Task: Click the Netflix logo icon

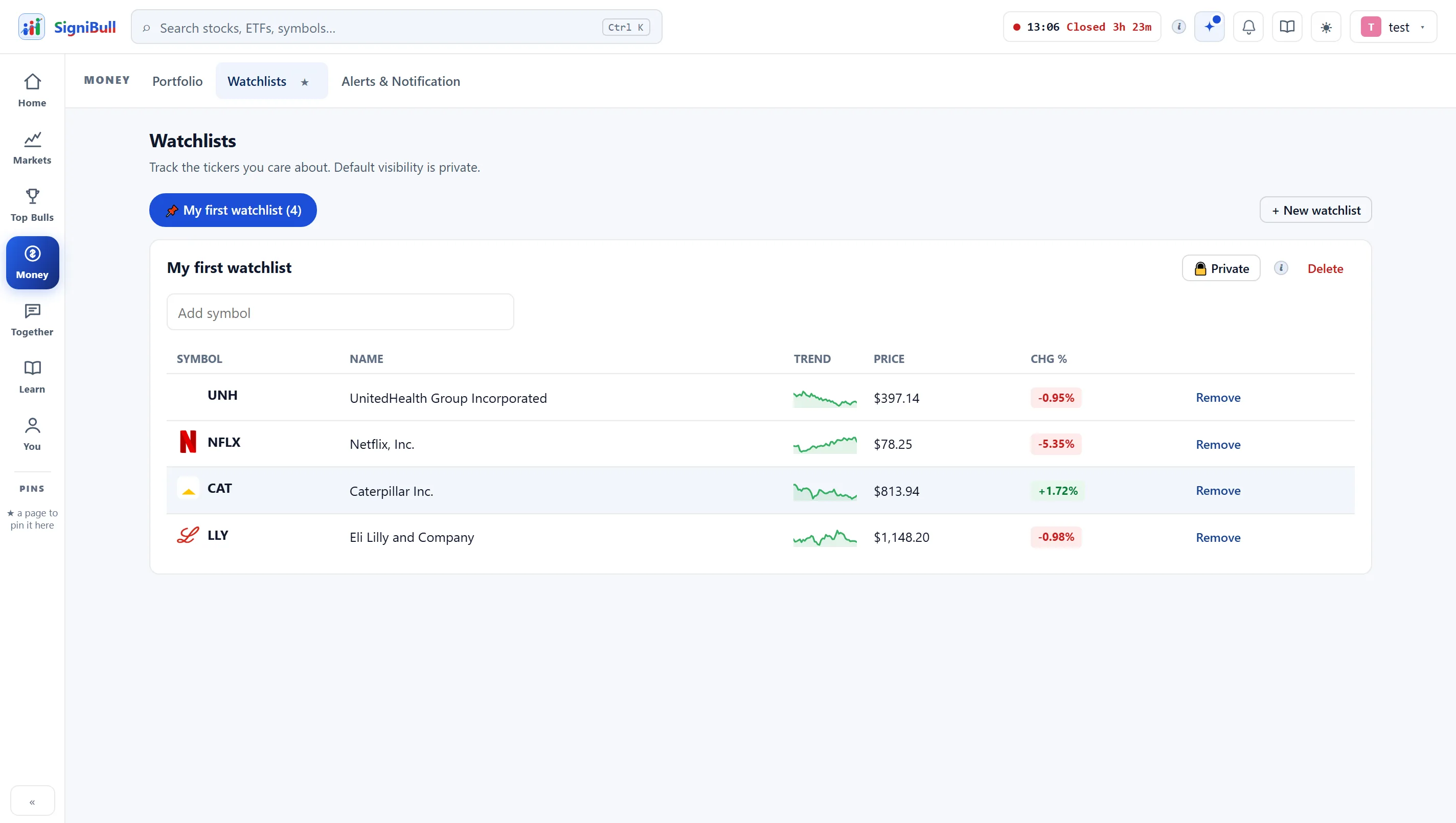Action: pos(188,442)
